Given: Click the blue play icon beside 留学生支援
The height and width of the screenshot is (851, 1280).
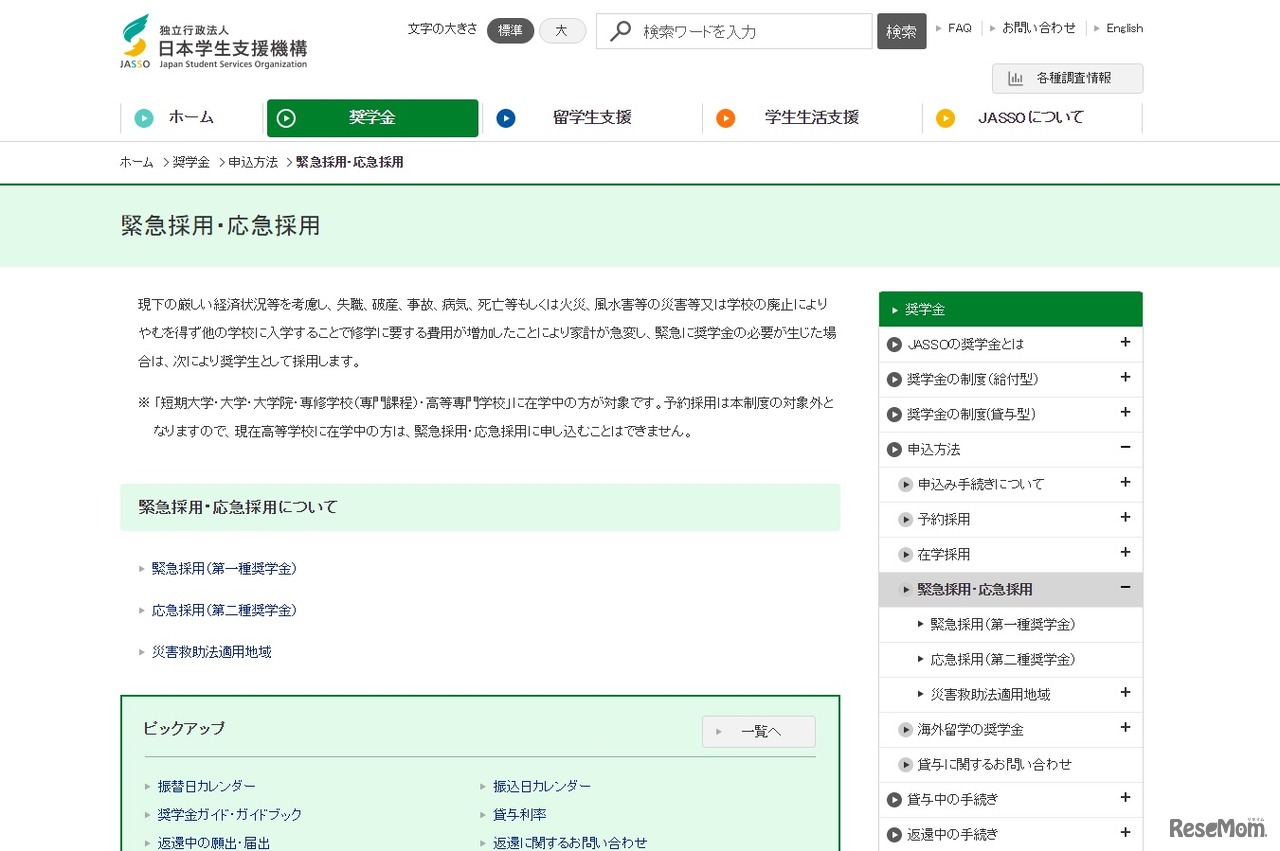Looking at the screenshot, I should click(506, 118).
